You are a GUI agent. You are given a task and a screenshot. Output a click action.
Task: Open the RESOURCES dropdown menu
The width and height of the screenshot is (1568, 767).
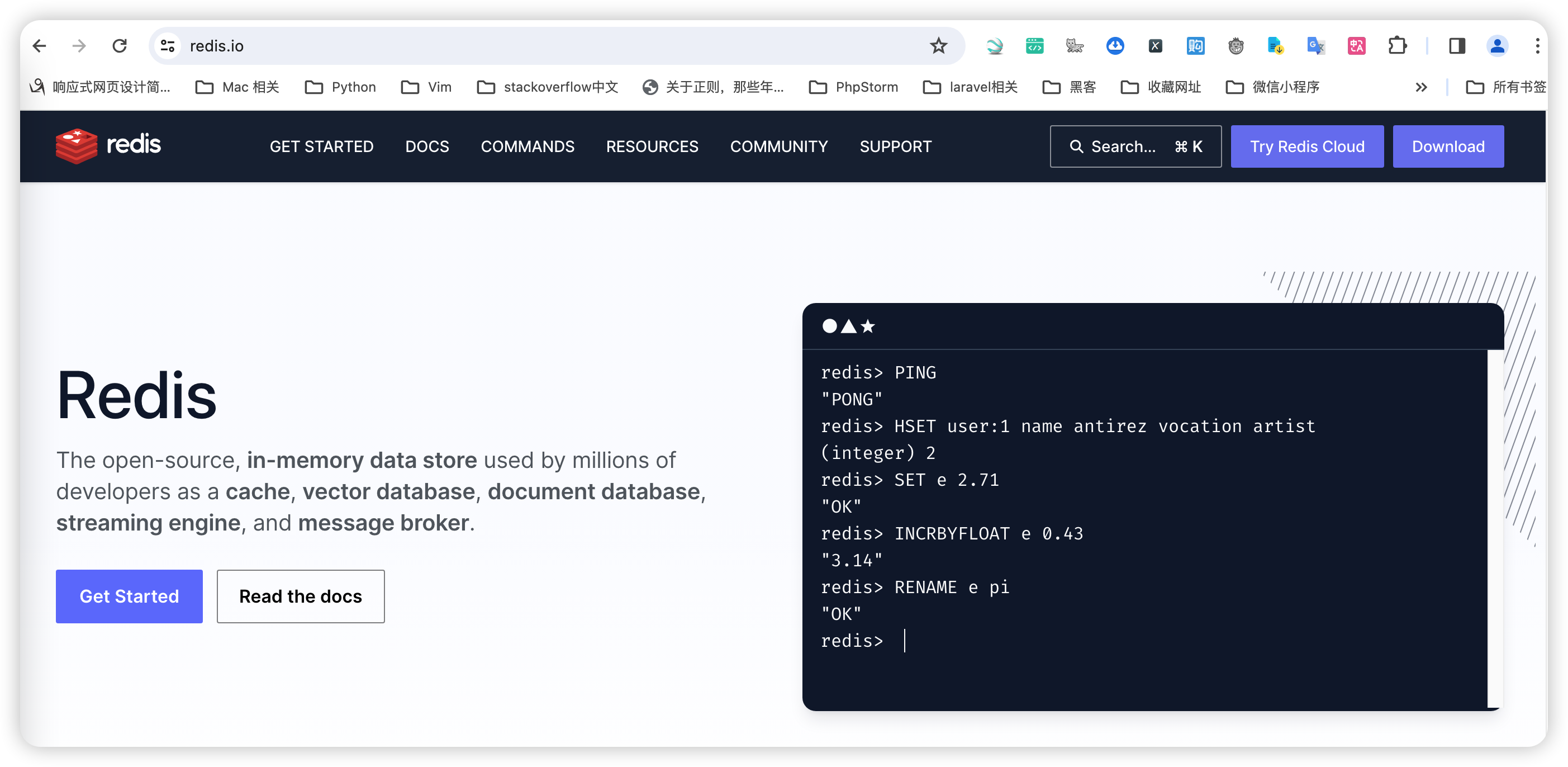point(652,146)
